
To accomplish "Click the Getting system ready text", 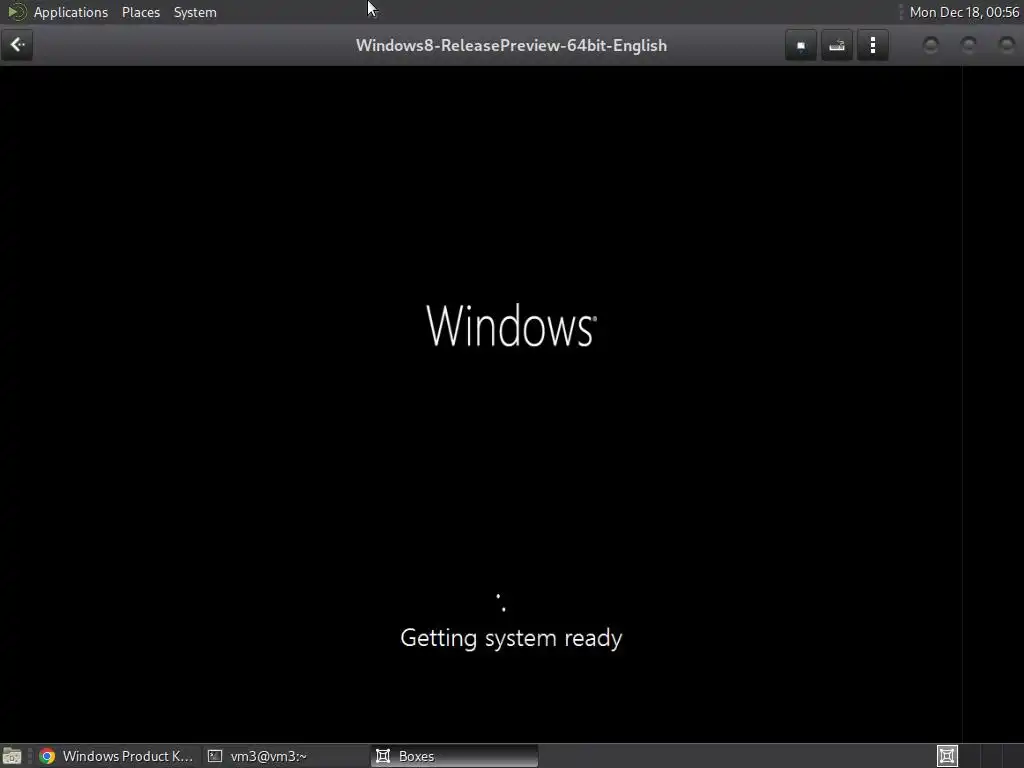I will (511, 638).
